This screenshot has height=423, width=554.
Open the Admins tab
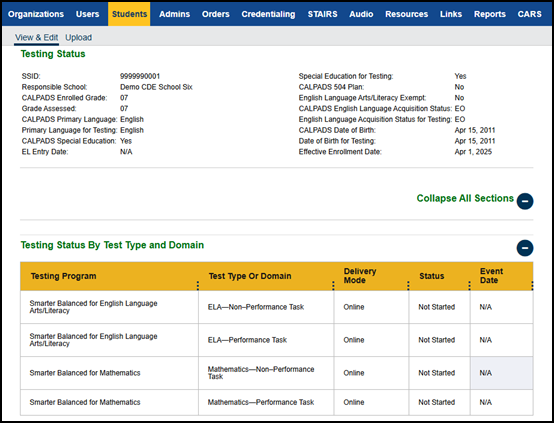click(175, 14)
